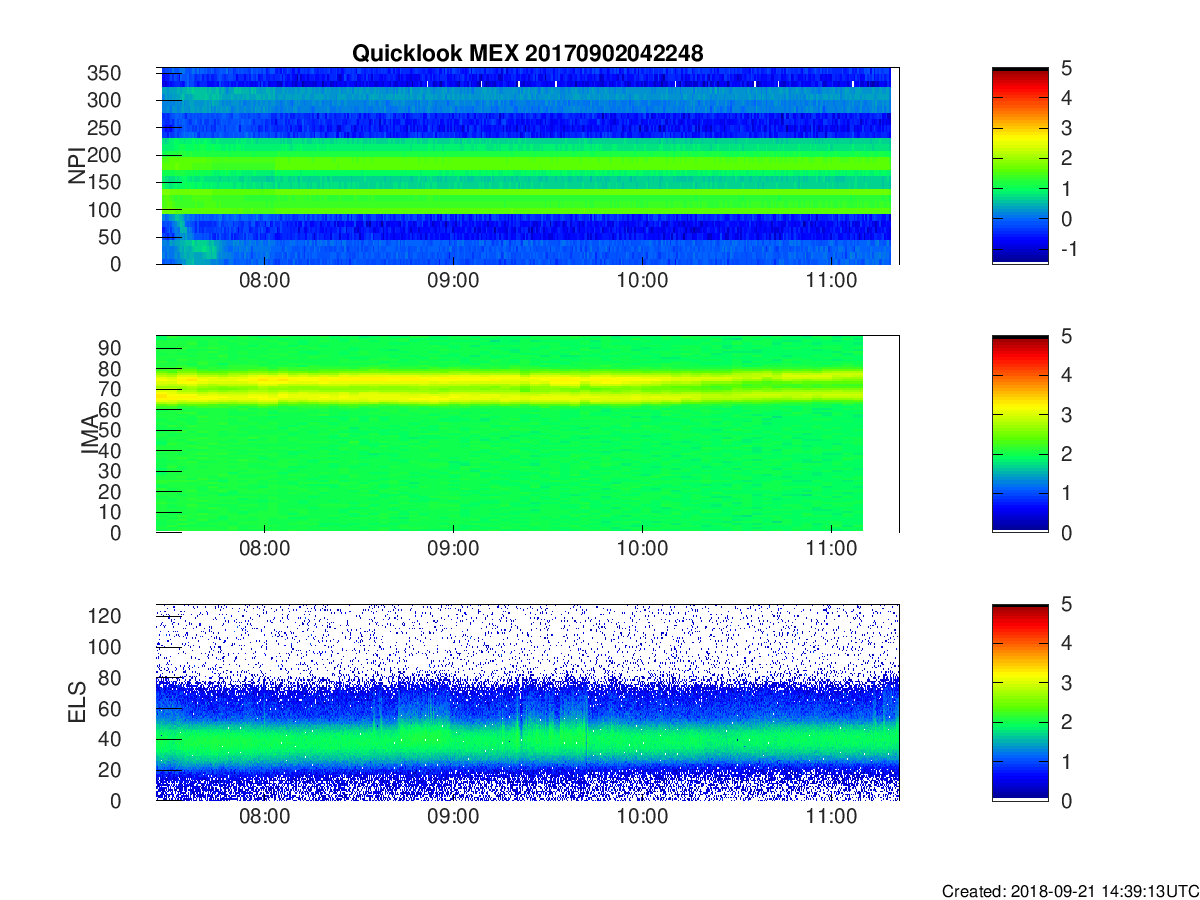Viewport: 1200px width, 900px height.
Task: Click the 11:00 tick under the ELS plot
Action: 832,818
